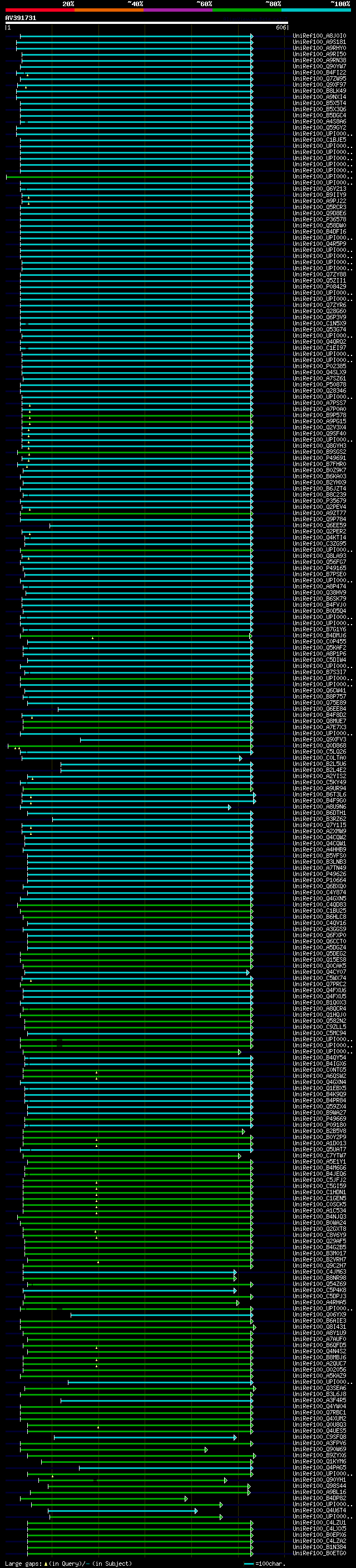356x1568 pixels.
Task: Click hit label UniRef100_A3F4R5
Action: (x=319, y=1400)
